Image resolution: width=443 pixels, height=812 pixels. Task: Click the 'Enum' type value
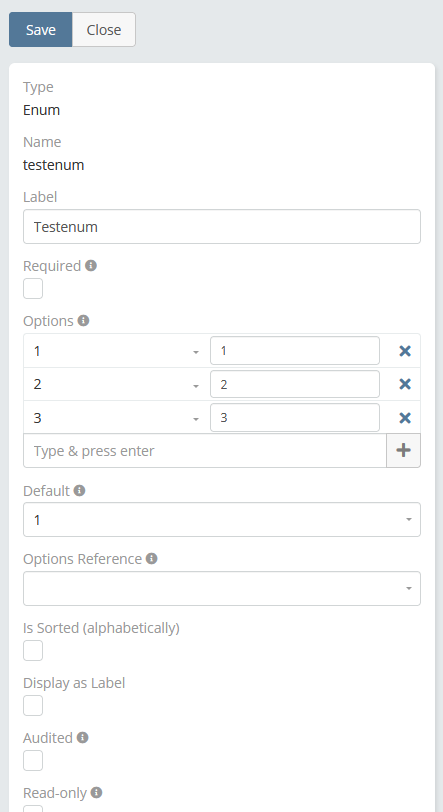(x=41, y=110)
